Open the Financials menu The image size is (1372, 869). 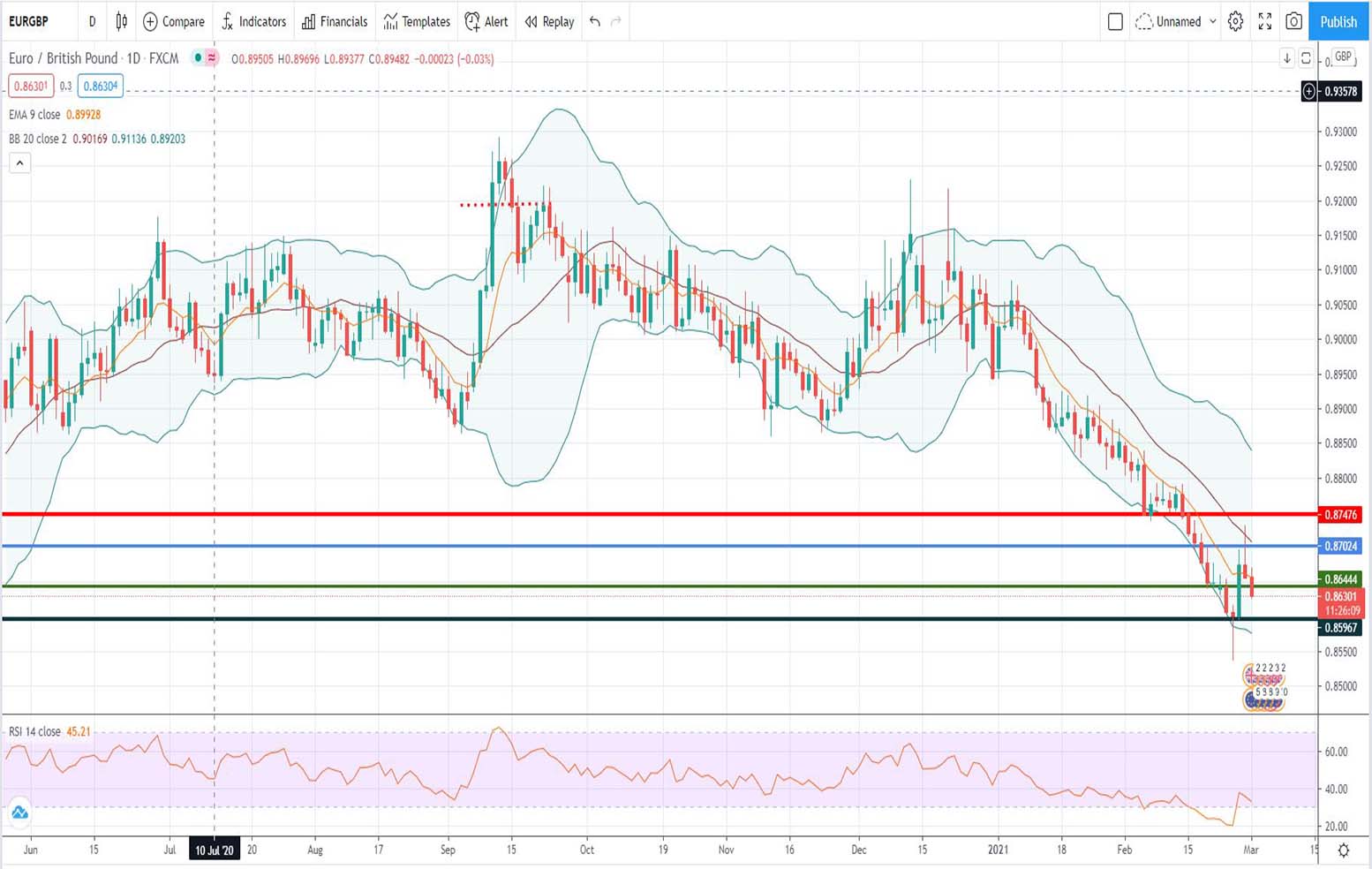[x=335, y=21]
